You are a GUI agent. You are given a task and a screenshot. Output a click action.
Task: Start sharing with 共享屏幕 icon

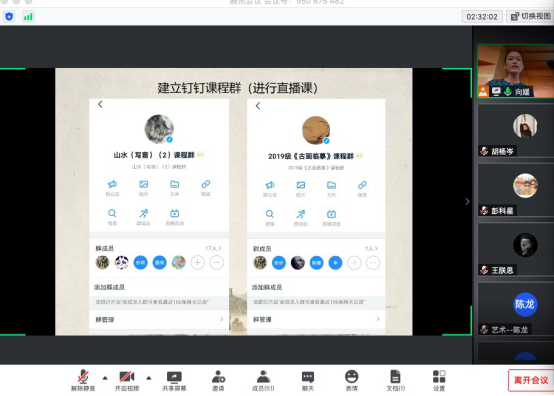coord(174,380)
